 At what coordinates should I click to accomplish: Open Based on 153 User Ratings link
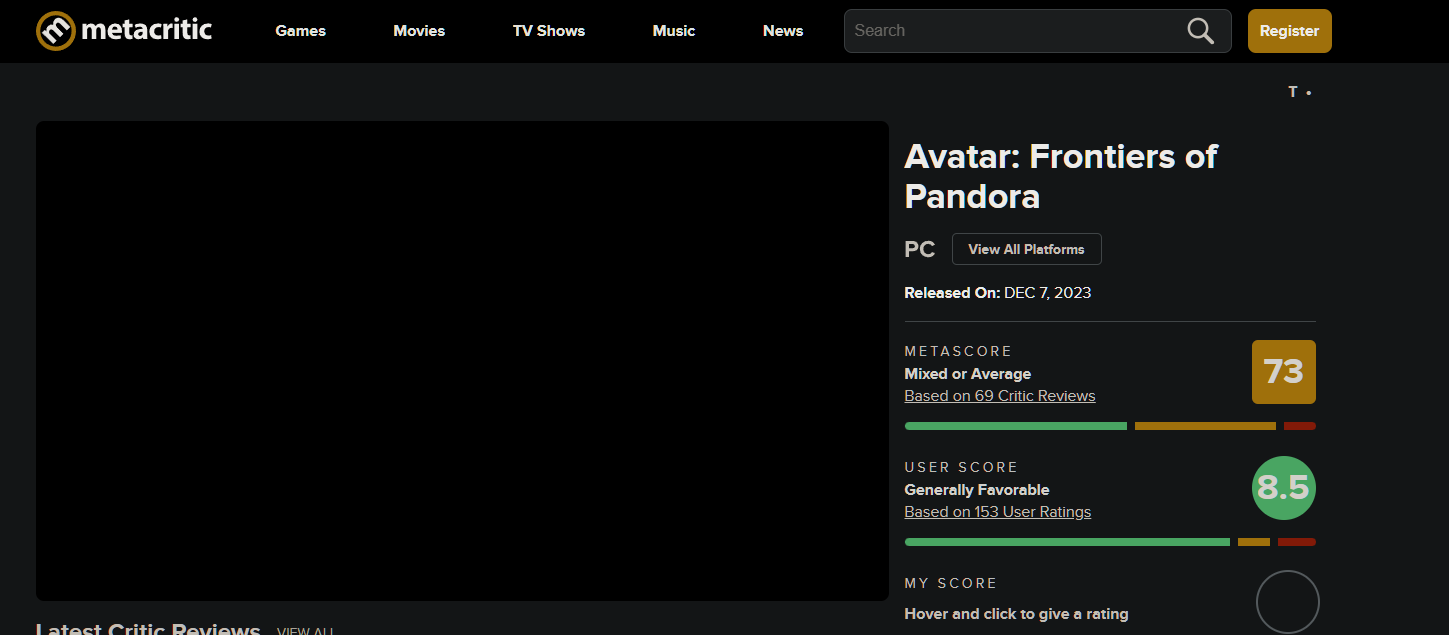click(x=998, y=512)
